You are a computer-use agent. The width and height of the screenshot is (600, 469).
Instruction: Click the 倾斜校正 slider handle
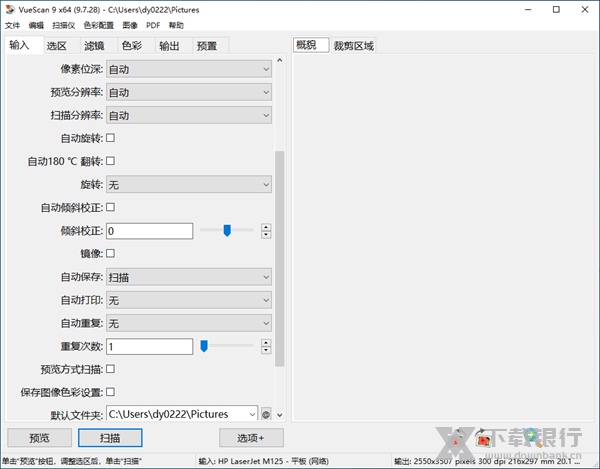(227, 231)
